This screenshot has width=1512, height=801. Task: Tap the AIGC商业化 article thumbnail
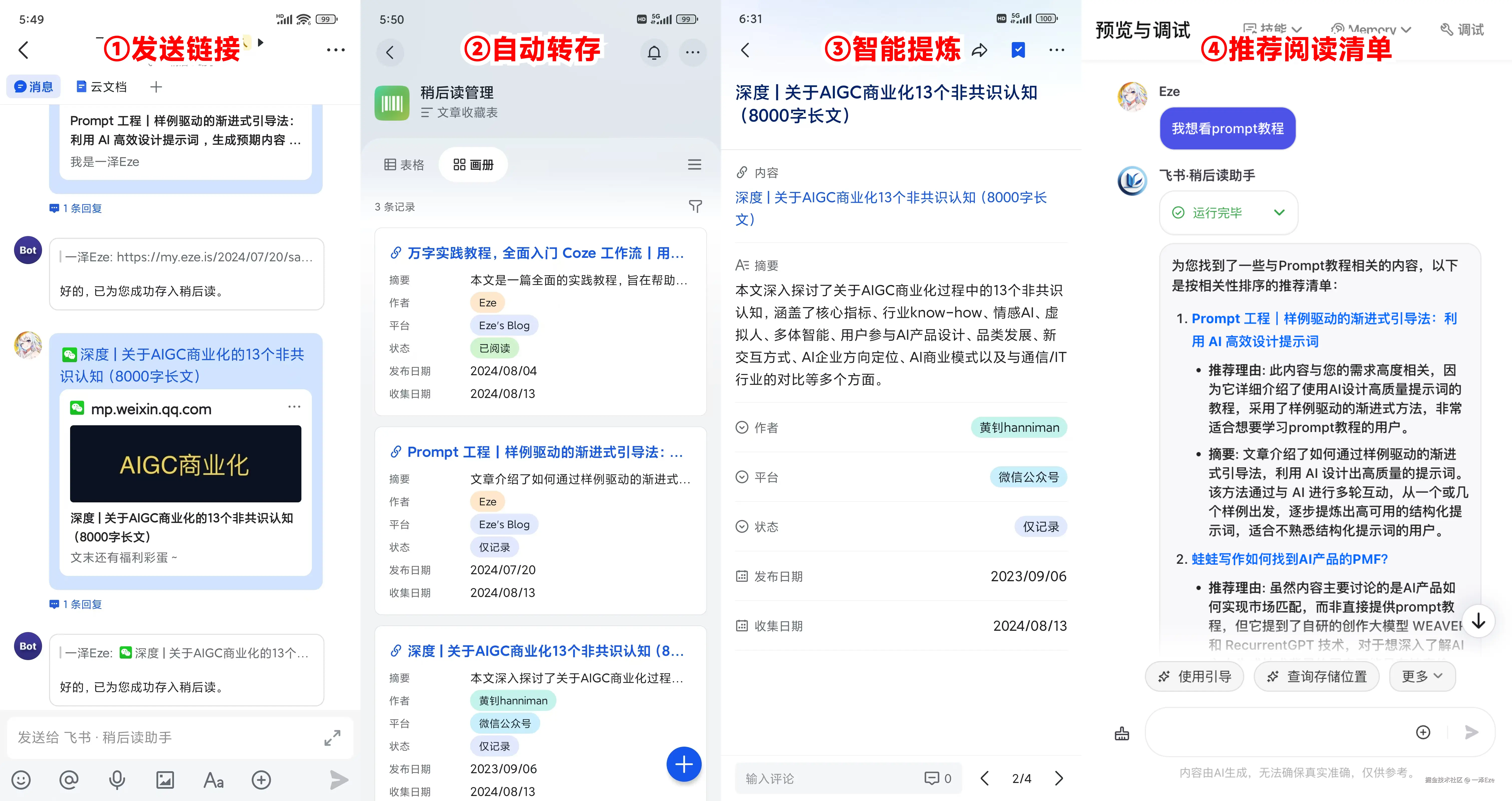(185, 464)
